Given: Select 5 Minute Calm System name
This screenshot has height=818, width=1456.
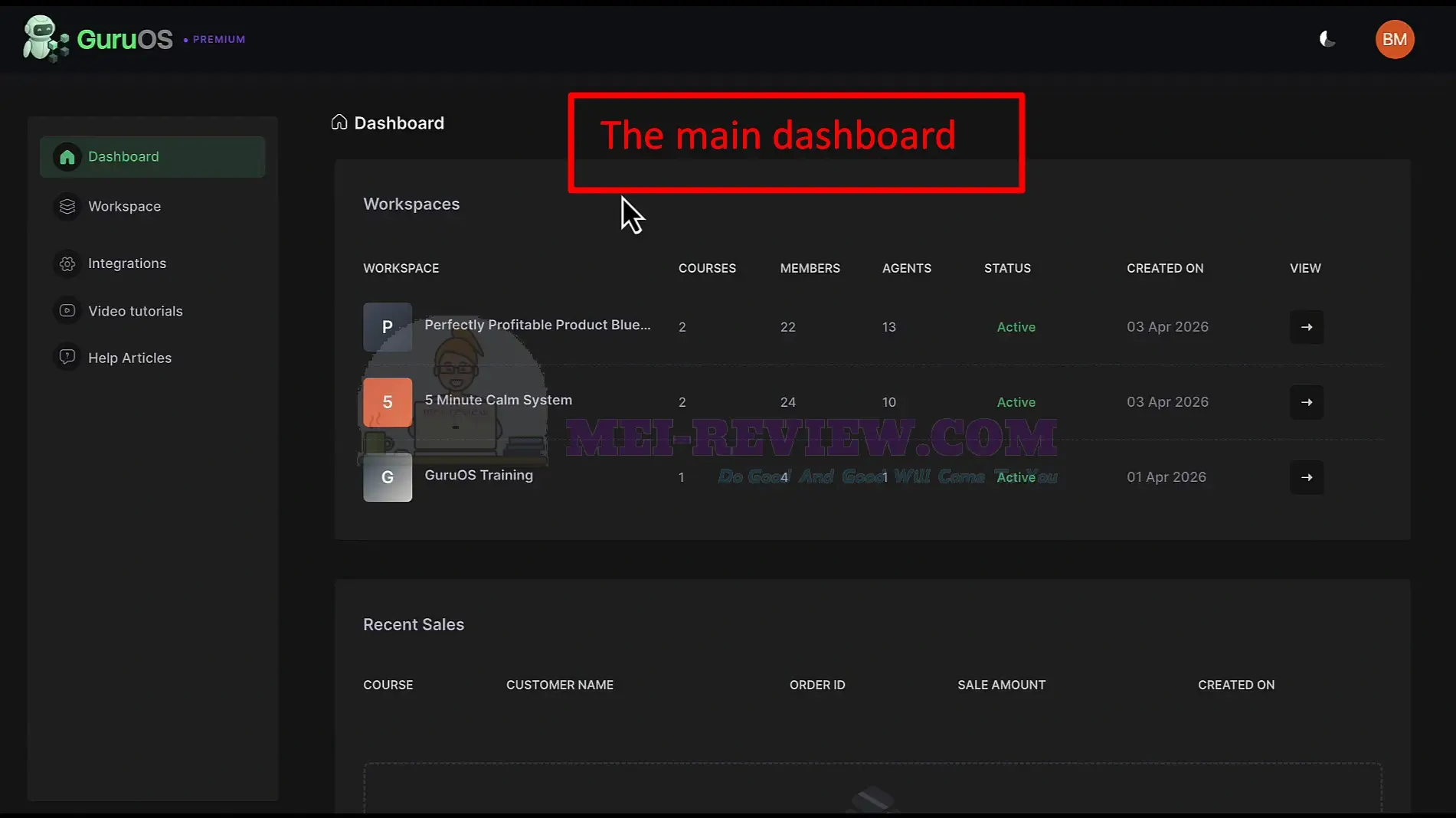Looking at the screenshot, I should tap(499, 400).
